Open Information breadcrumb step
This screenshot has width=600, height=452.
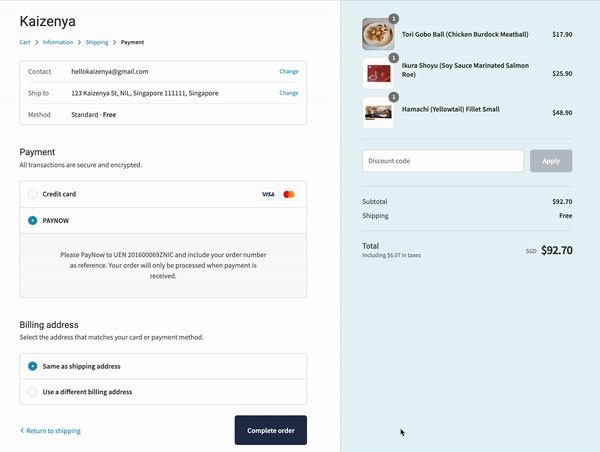tap(58, 43)
